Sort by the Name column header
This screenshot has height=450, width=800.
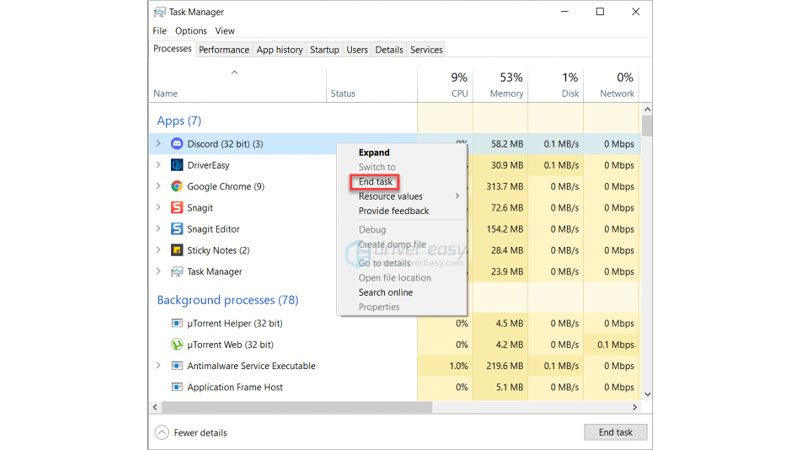point(238,84)
